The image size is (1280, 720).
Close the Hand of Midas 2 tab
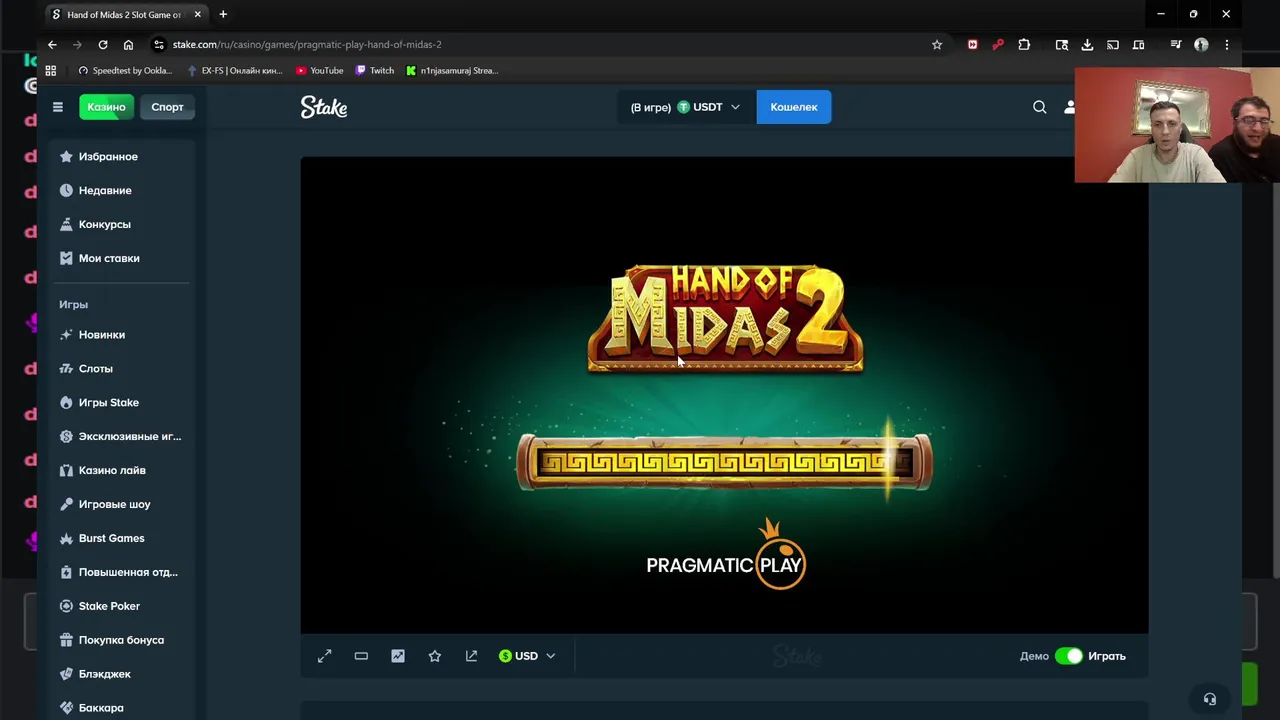(198, 15)
